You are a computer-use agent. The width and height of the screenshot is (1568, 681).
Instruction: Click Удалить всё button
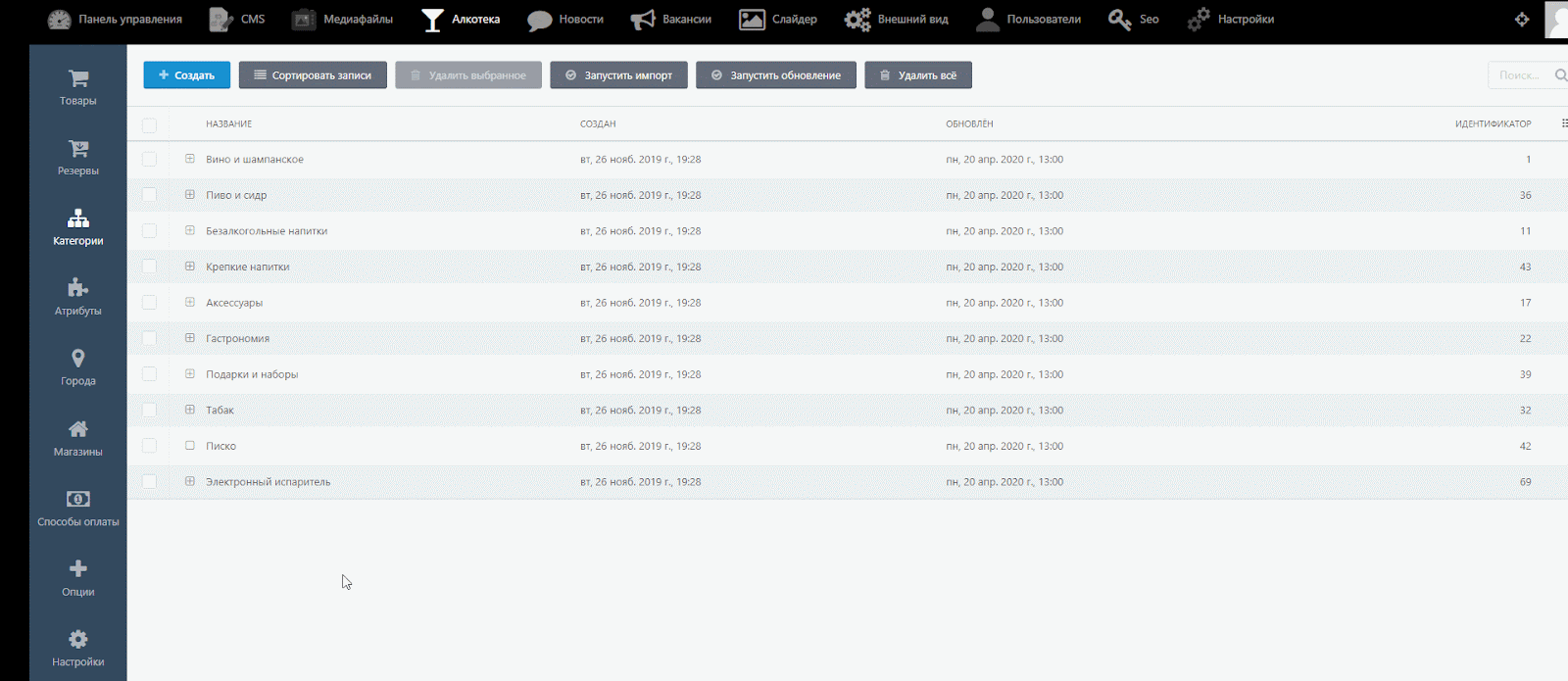click(918, 75)
